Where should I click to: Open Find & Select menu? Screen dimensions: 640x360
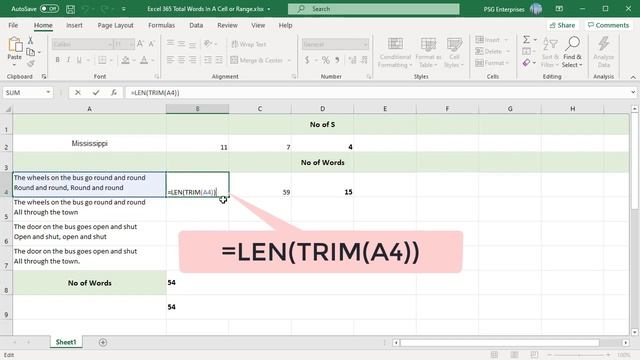(572, 52)
